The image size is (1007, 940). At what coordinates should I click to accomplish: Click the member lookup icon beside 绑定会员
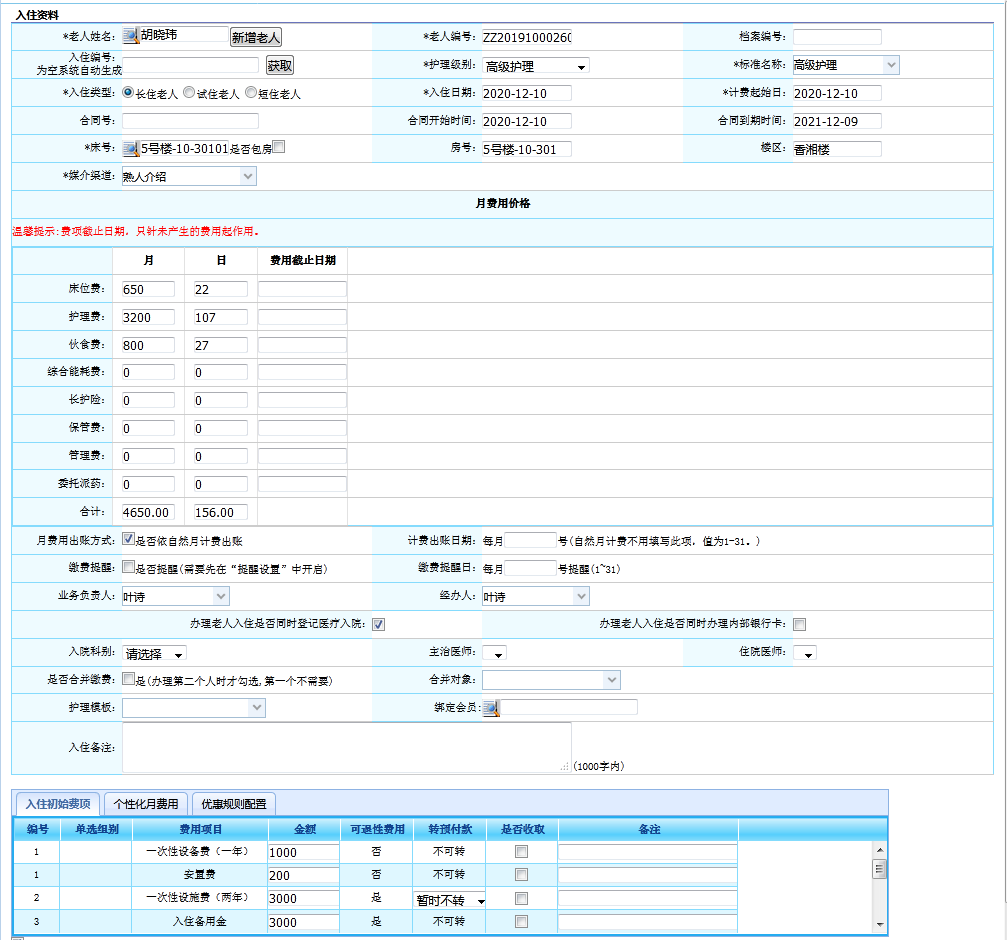pos(490,708)
